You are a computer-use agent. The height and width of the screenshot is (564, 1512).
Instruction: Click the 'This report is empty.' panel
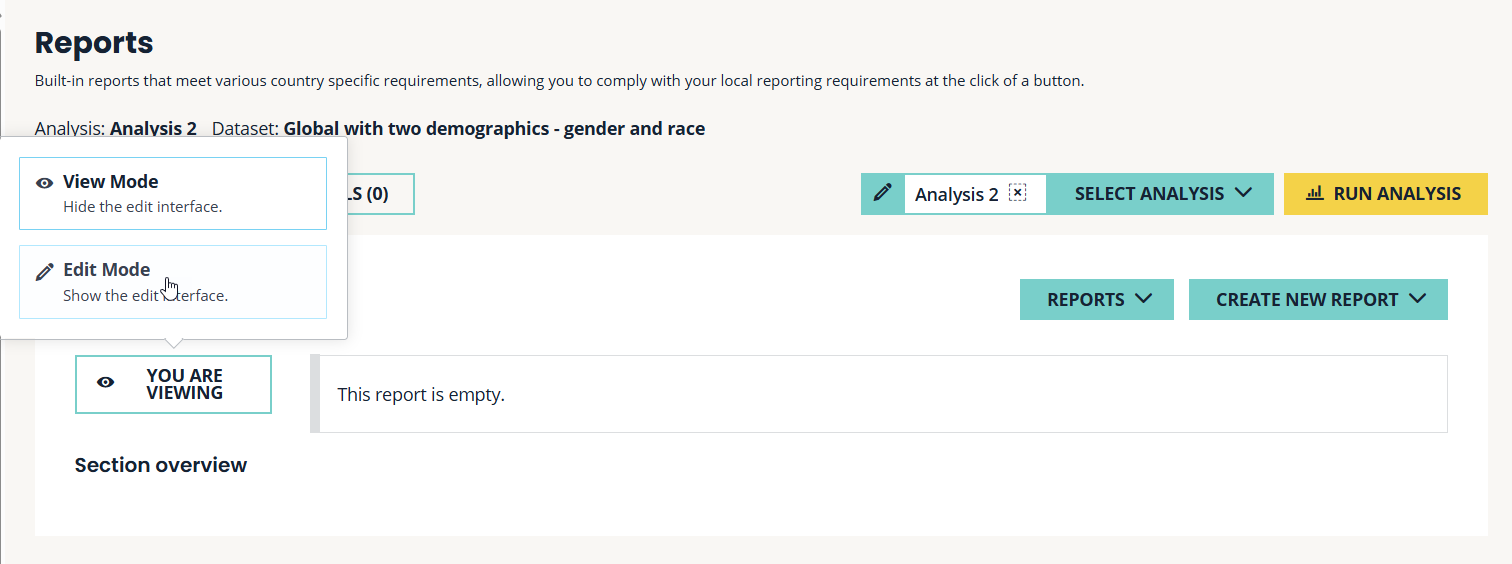tap(878, 394)
